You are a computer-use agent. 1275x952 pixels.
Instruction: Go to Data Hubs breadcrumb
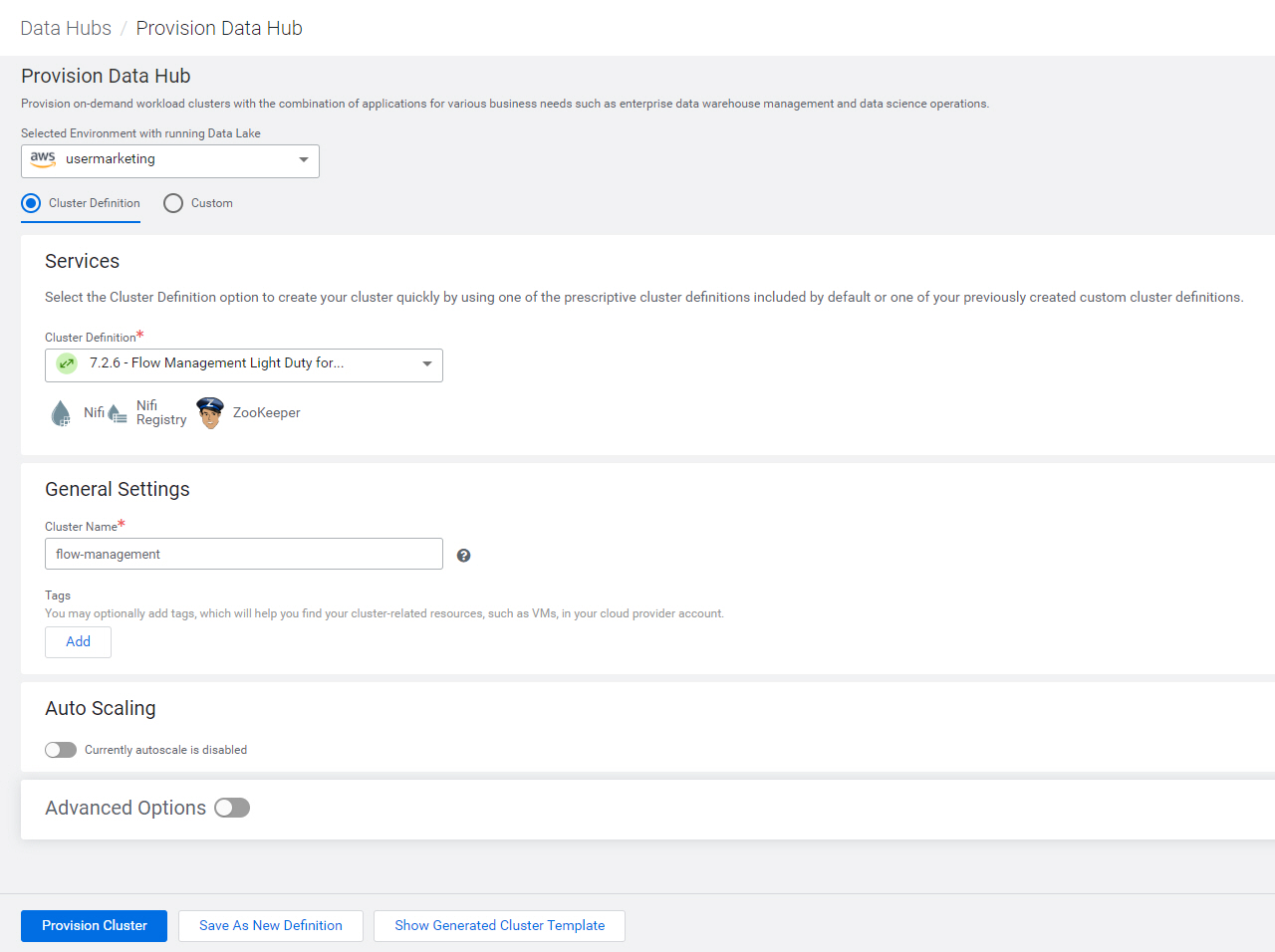click(66, 28)
